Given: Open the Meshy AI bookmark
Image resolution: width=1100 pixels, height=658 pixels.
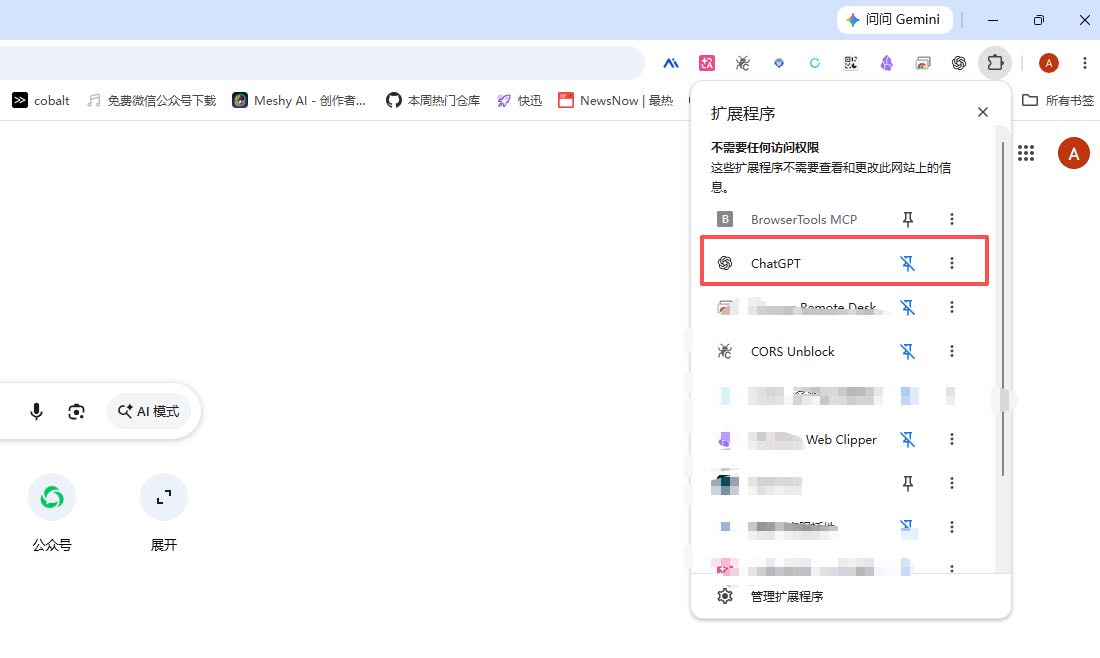Looking at the screenshot, I should coord(300,100).
